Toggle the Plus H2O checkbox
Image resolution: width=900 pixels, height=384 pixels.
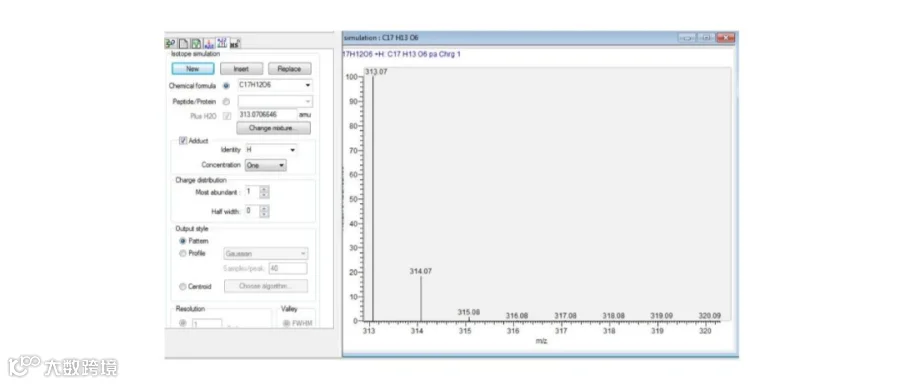tap(227, 115)
